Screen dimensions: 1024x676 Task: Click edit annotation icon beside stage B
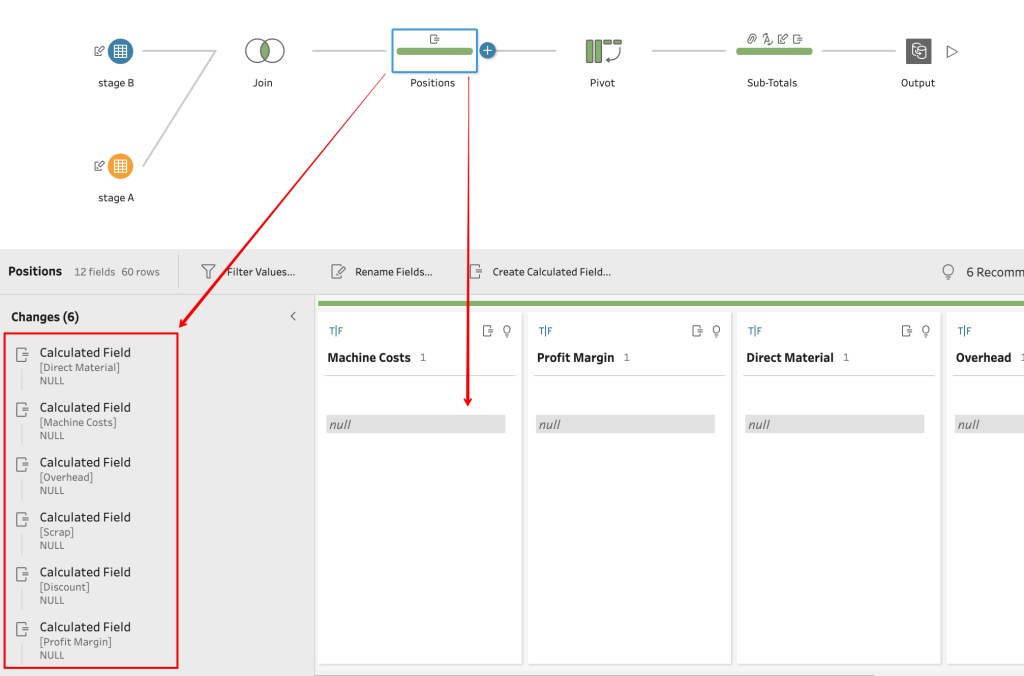pos(99,50)
